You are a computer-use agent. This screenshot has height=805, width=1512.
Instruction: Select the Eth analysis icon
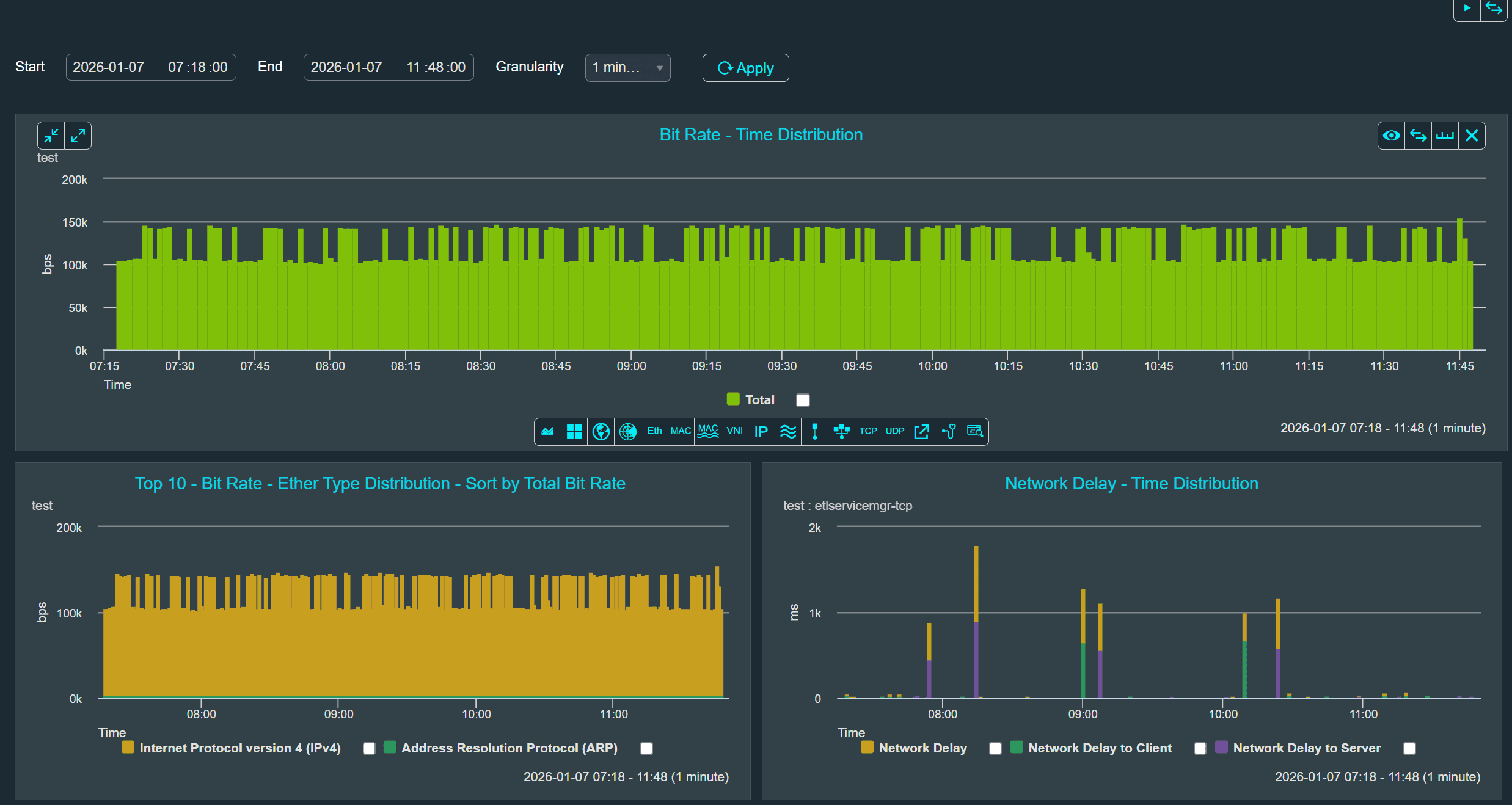(654, 431)
